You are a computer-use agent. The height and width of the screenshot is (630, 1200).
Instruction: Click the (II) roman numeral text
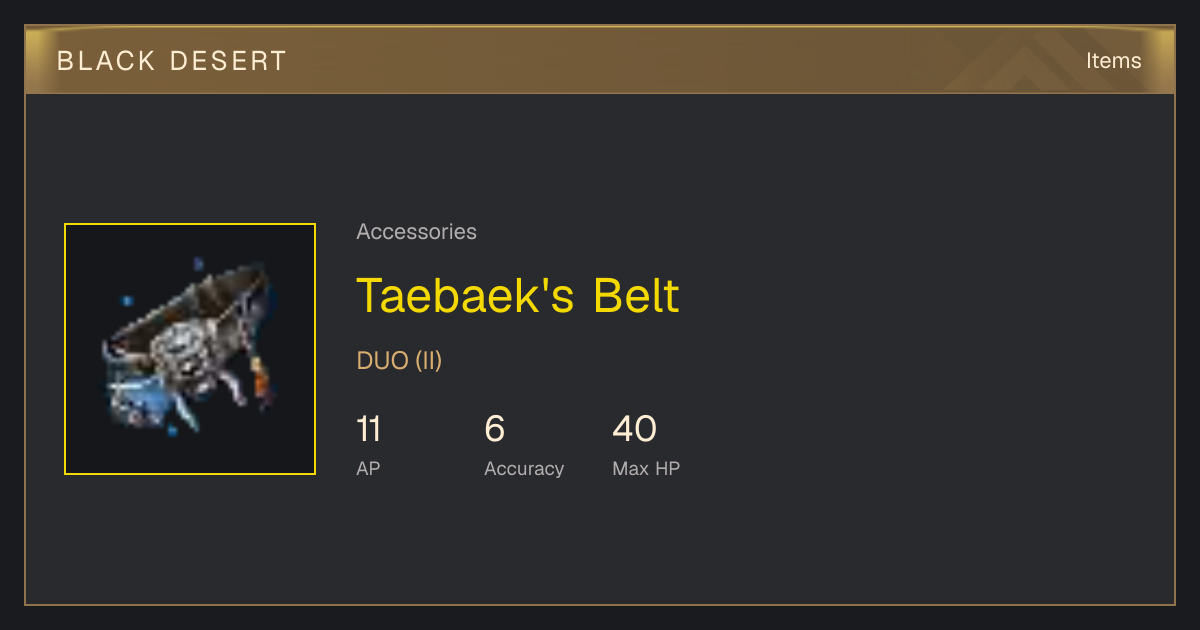coord(428,361)
